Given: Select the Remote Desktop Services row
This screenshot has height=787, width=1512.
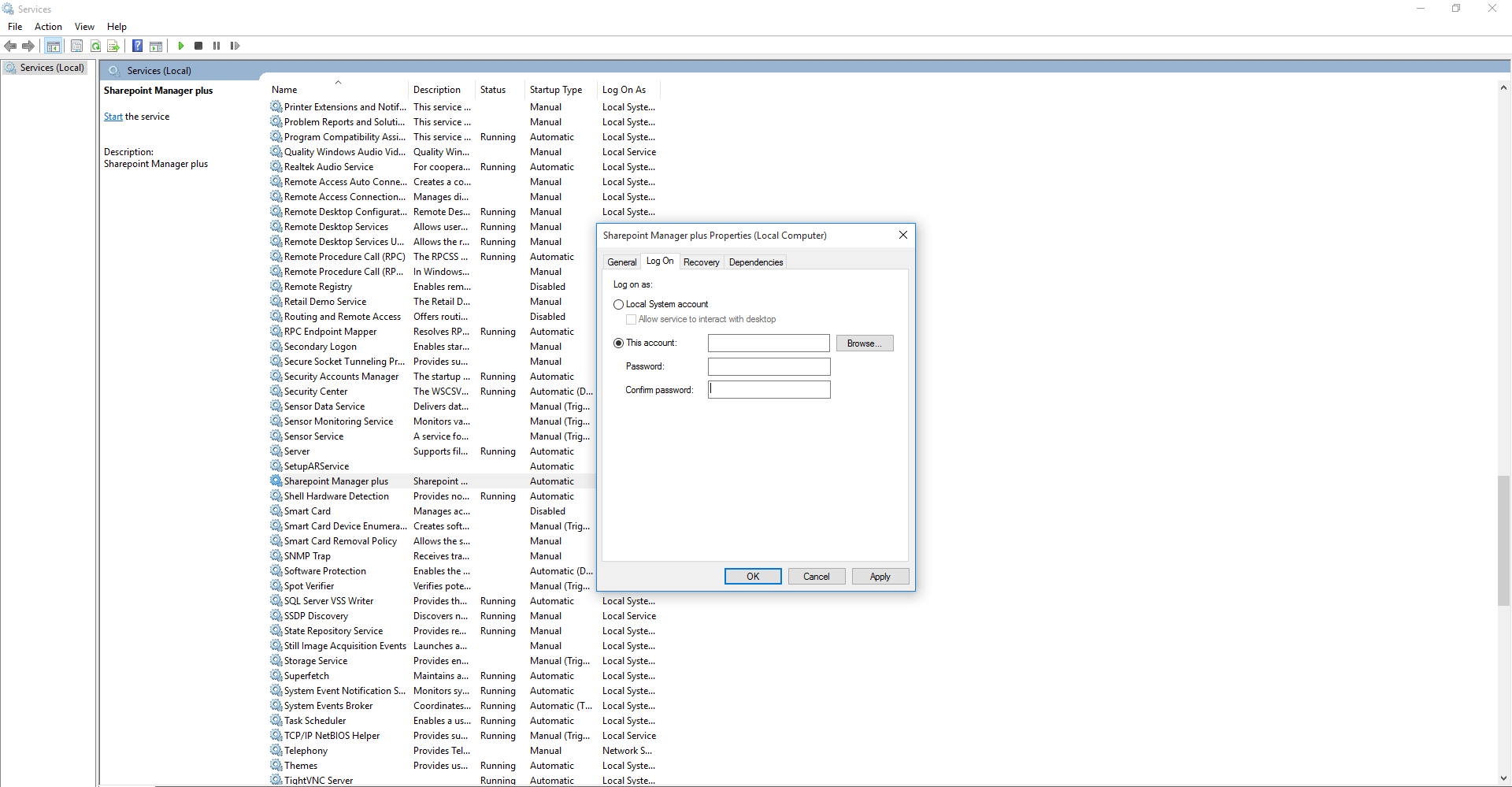Looking at the screenshot, I should 432,226.
